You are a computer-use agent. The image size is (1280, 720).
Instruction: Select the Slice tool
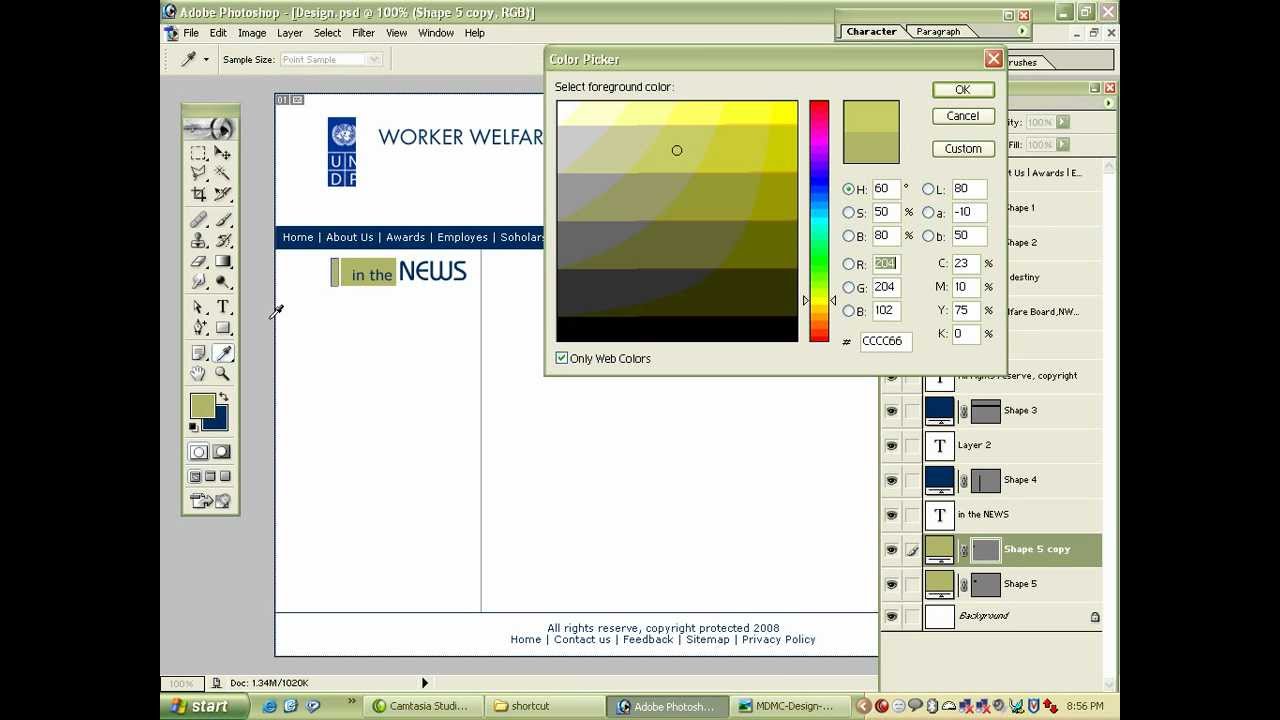223,194
